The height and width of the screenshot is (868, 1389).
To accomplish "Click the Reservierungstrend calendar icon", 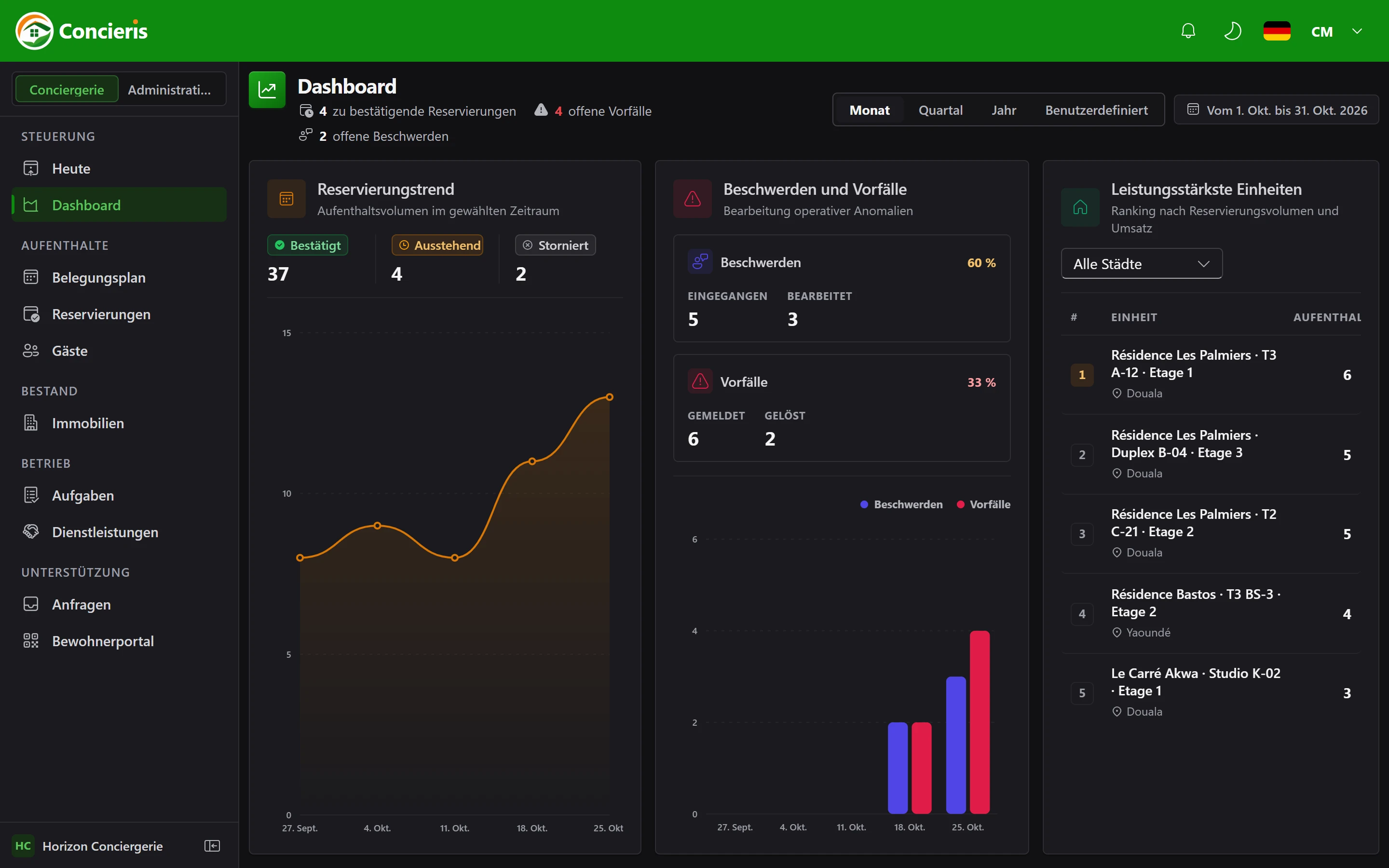I will coord(286,199).
